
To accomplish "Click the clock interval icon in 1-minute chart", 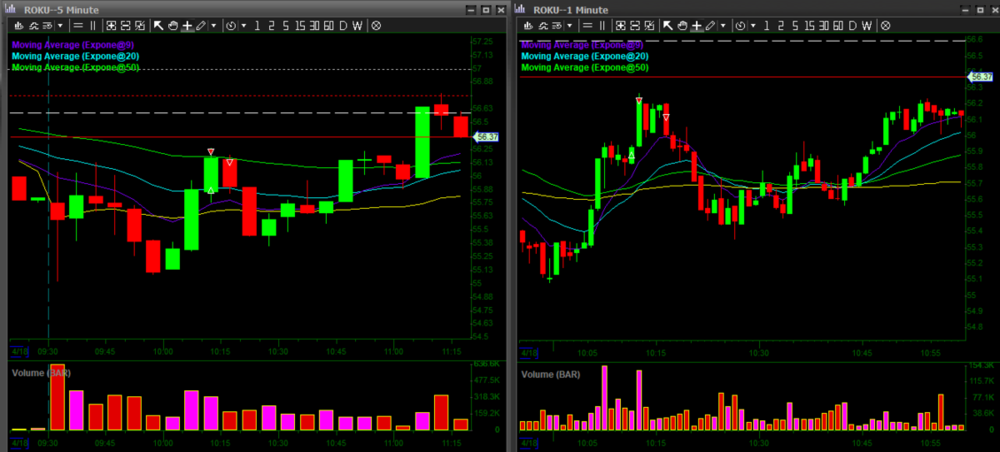I will pos(739,25).
